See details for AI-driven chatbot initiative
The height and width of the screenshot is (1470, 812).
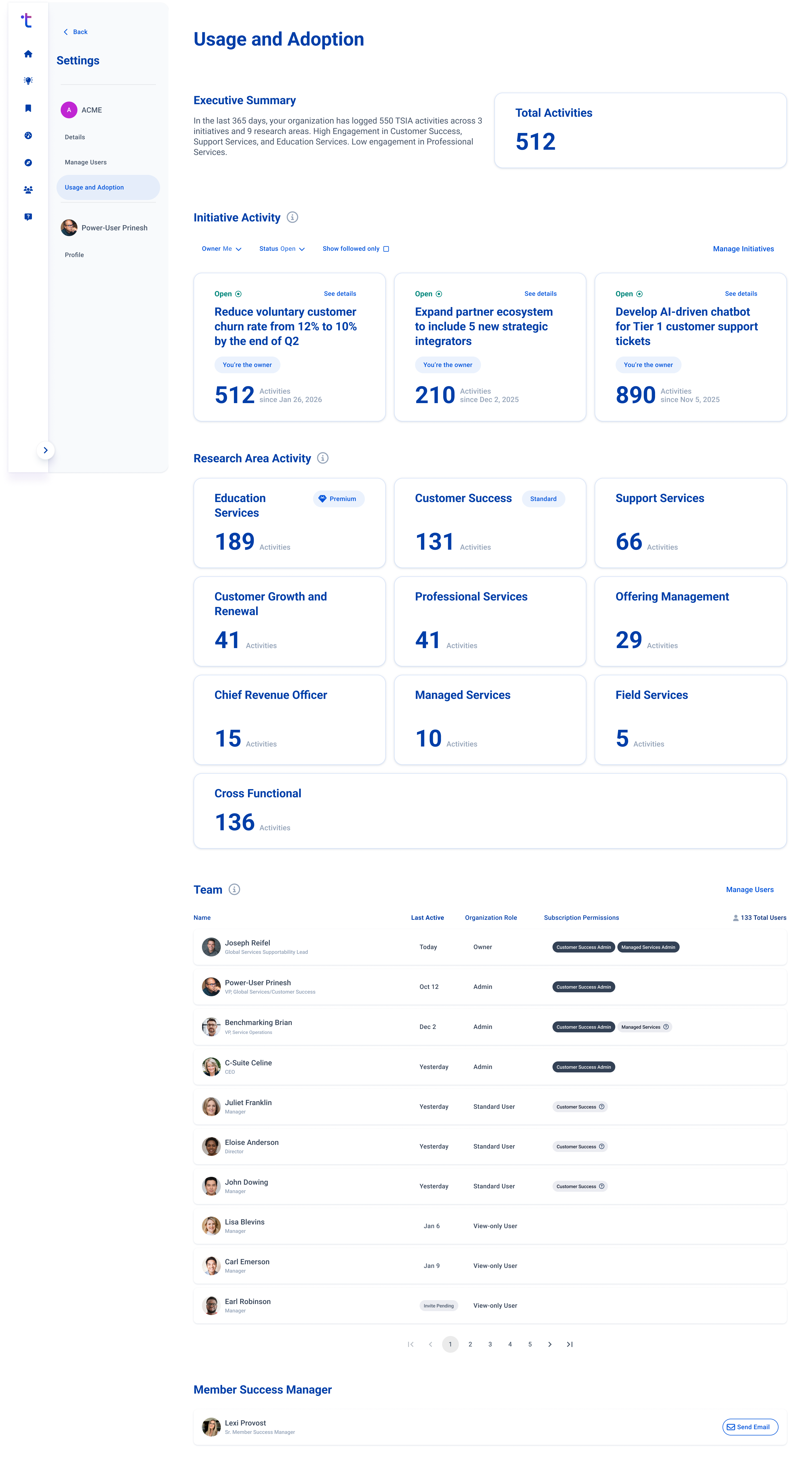(x=741, y=294)
